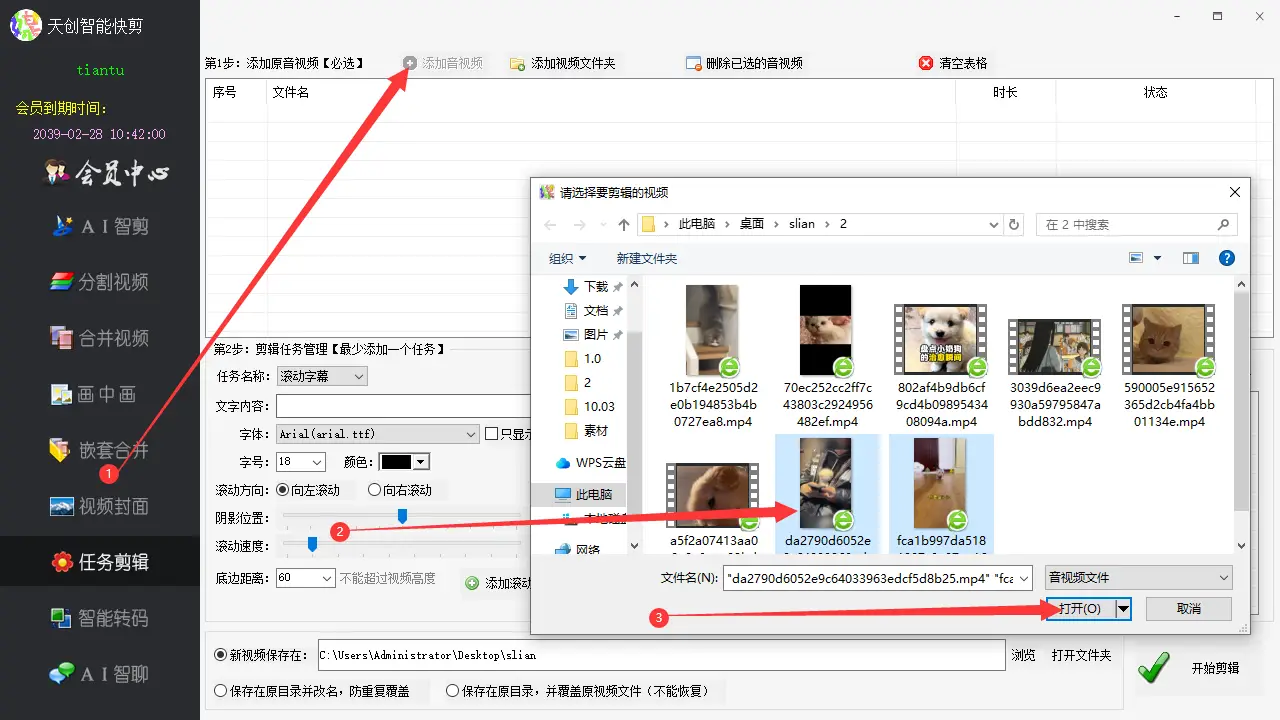Image resolution: width=1280 pixels, height=720 pixels.
Task: Open the 组织 menu dropdown
Action: point(567,258)
